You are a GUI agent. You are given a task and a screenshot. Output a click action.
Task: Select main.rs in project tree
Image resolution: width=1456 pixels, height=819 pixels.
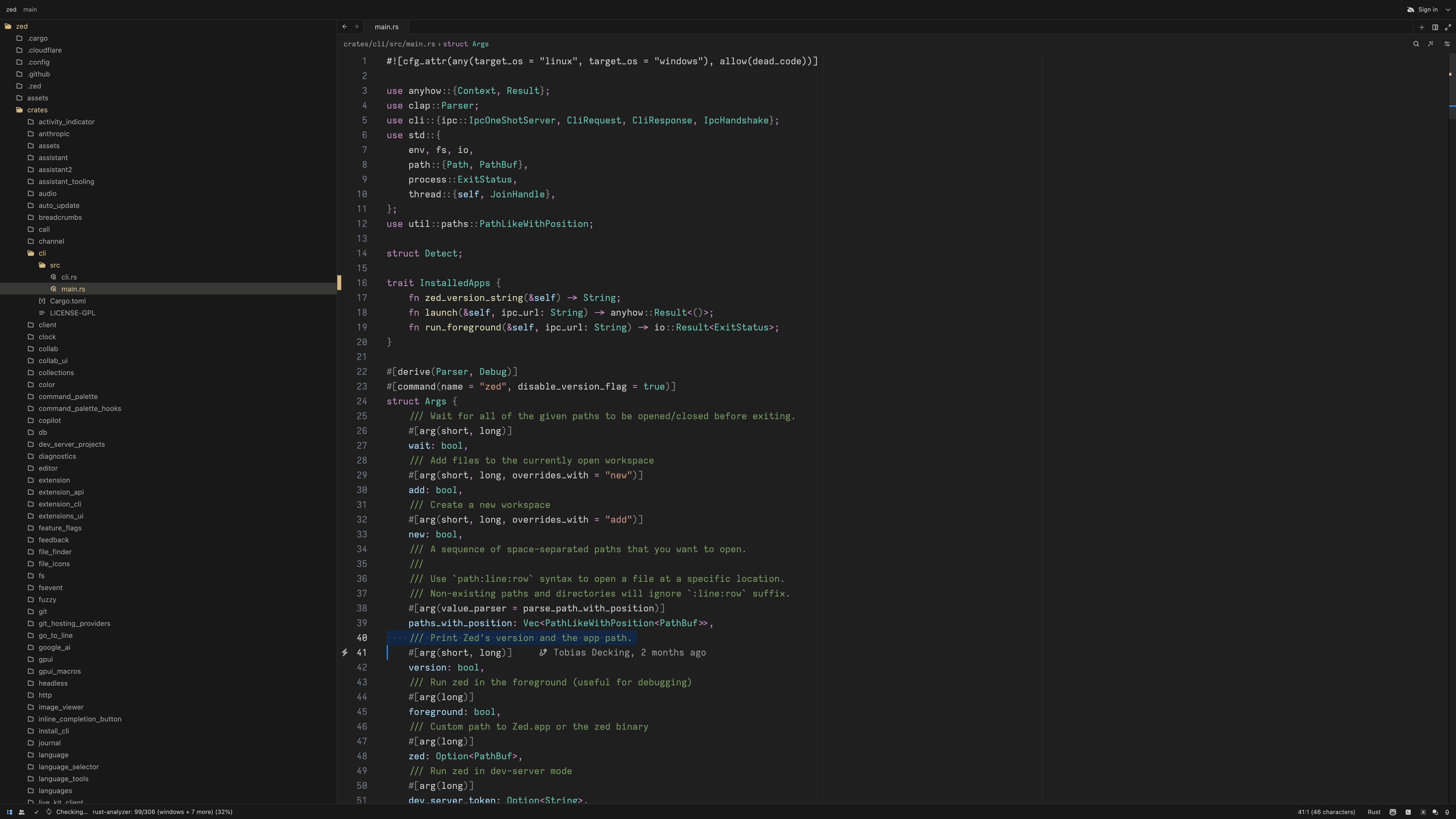pyautogui.click(x=168, y=289)
